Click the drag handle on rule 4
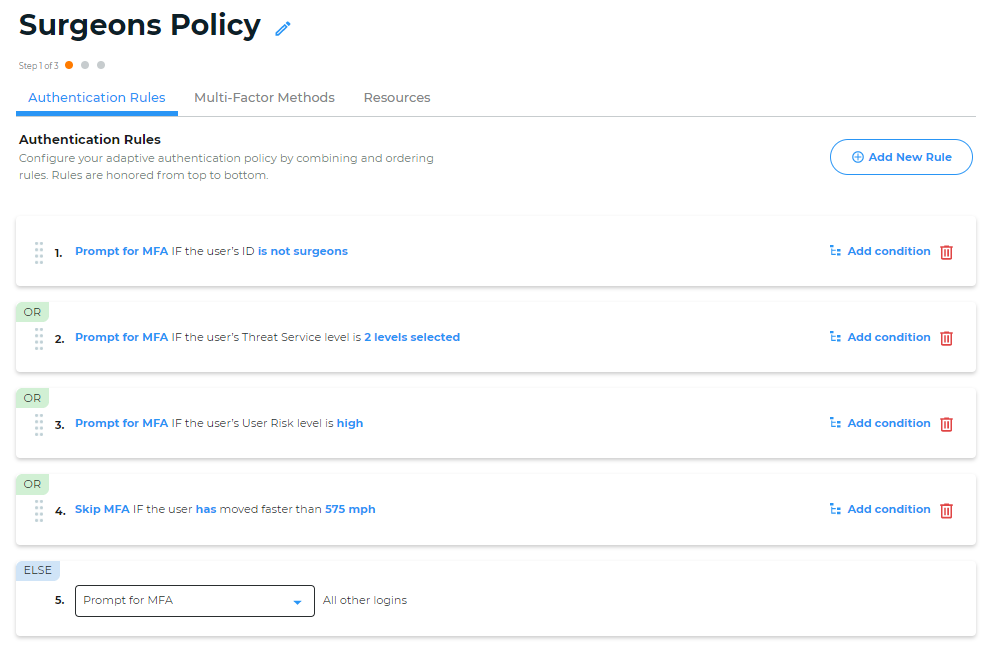Viewport: 984px width, 645px height. point(39,510)
